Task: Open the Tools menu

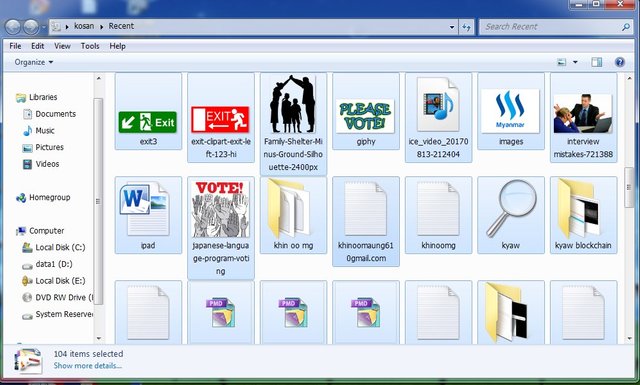Action: pyautogui.click(x=90, y=46)
